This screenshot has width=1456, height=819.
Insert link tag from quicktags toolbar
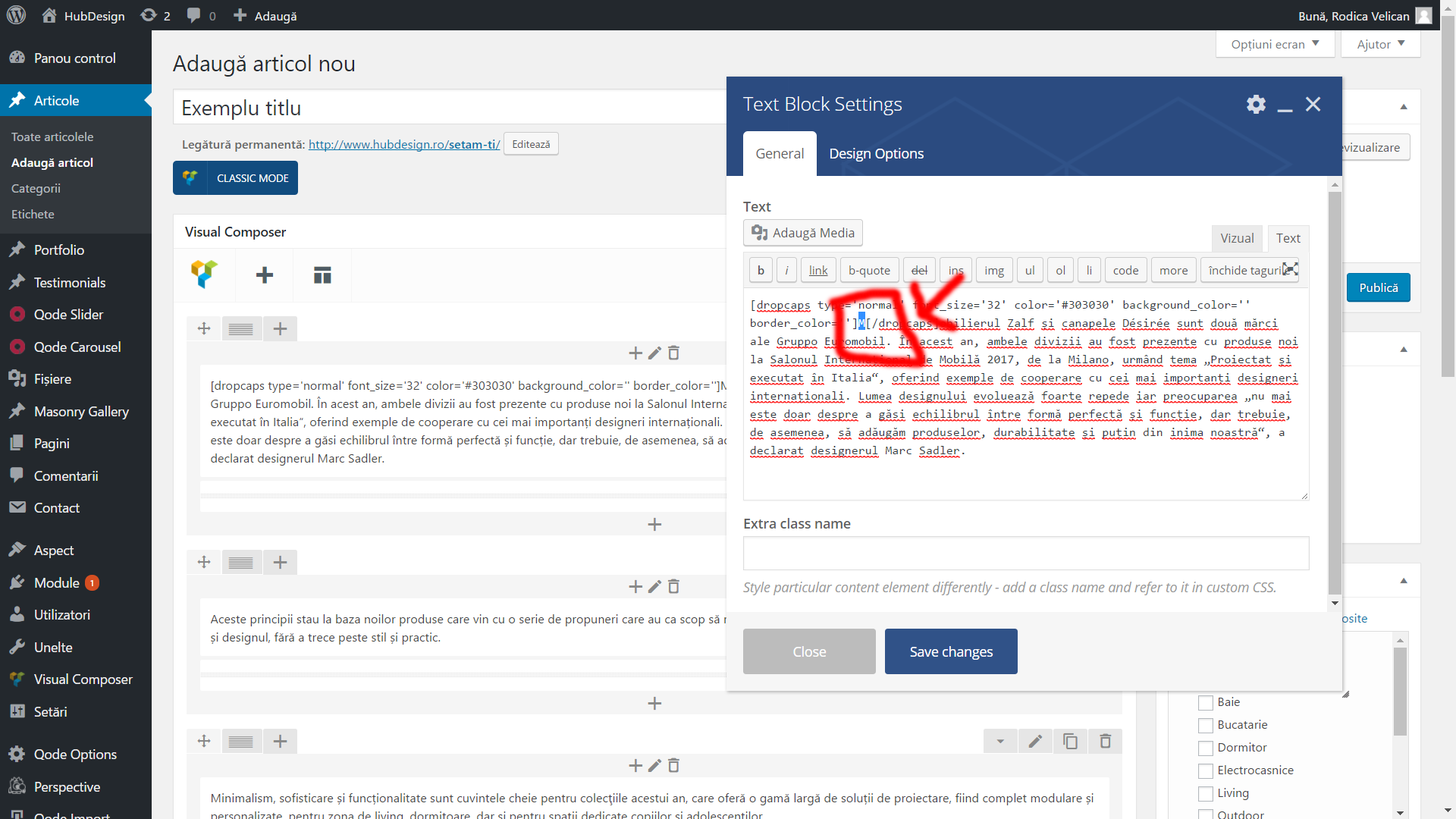pyautogui.click(x=818, y=270)
